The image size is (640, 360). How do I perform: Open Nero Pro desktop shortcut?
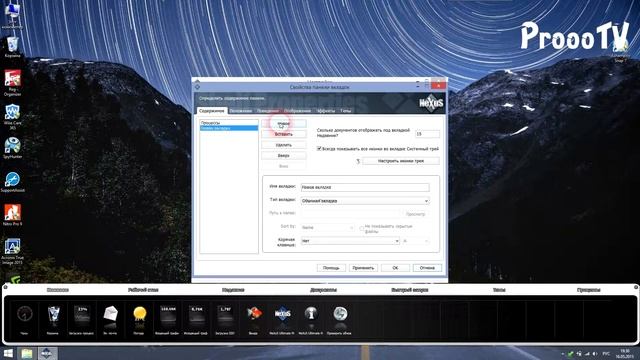point(12,215)
